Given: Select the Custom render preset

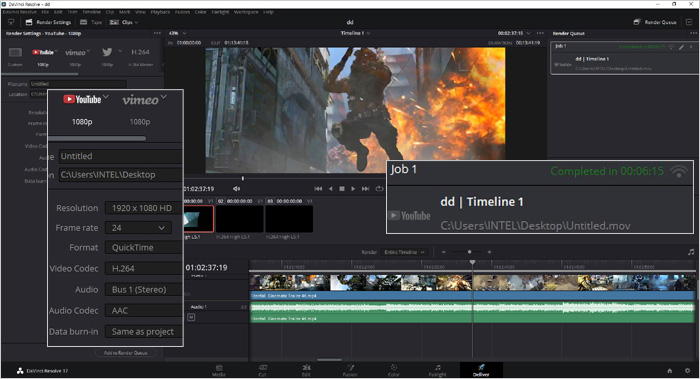Looking at the screenshot, I should pos(15,57).
